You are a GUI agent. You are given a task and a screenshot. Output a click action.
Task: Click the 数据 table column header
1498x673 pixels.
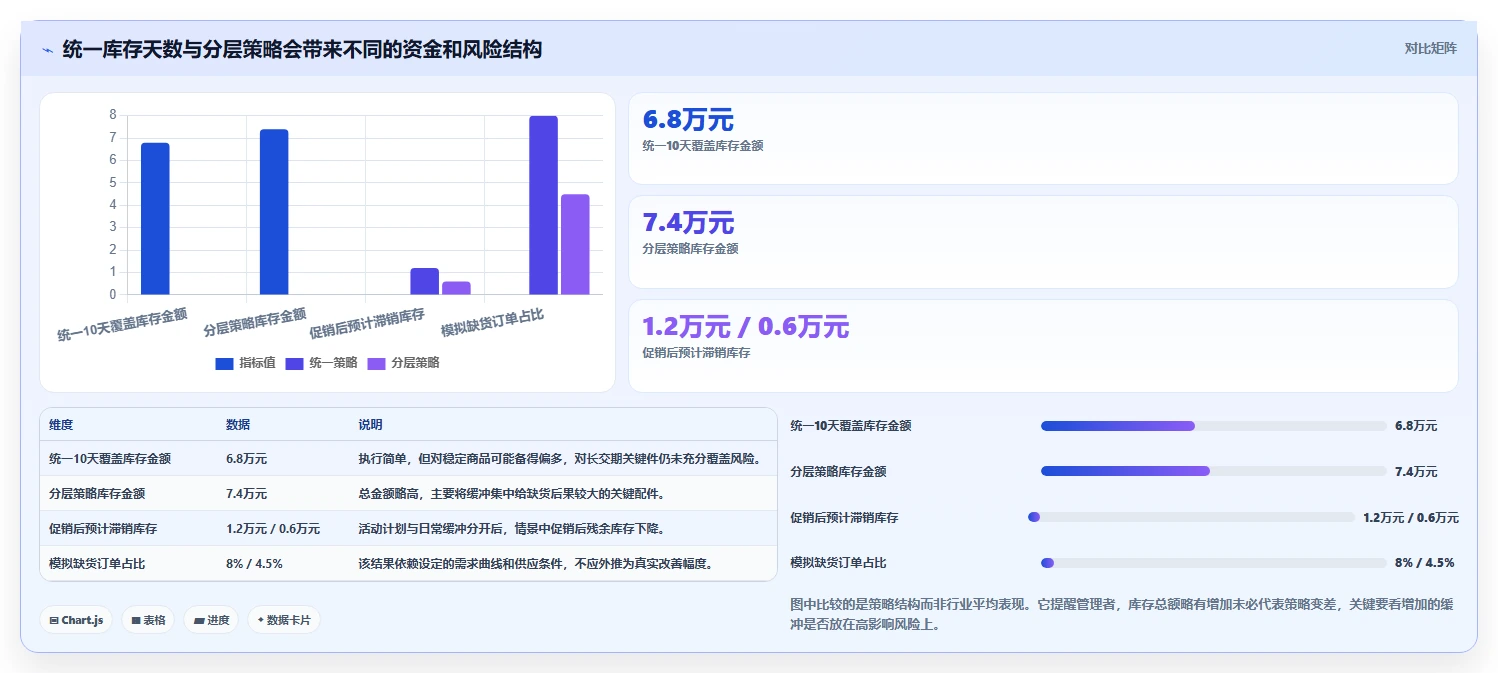[x=238, y=425]
